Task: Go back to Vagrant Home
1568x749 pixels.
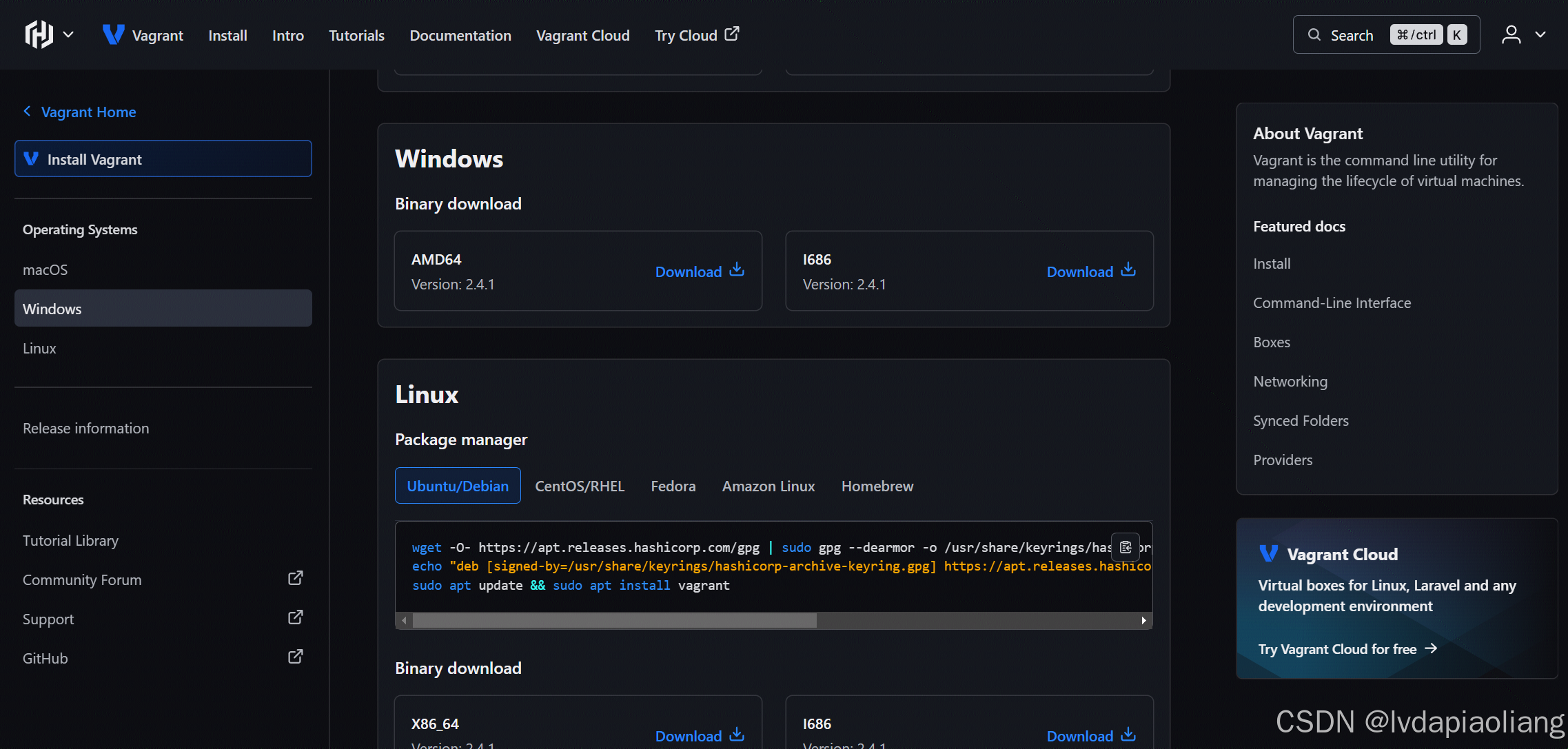Action: pyautogui.click(x=80, y=112)
